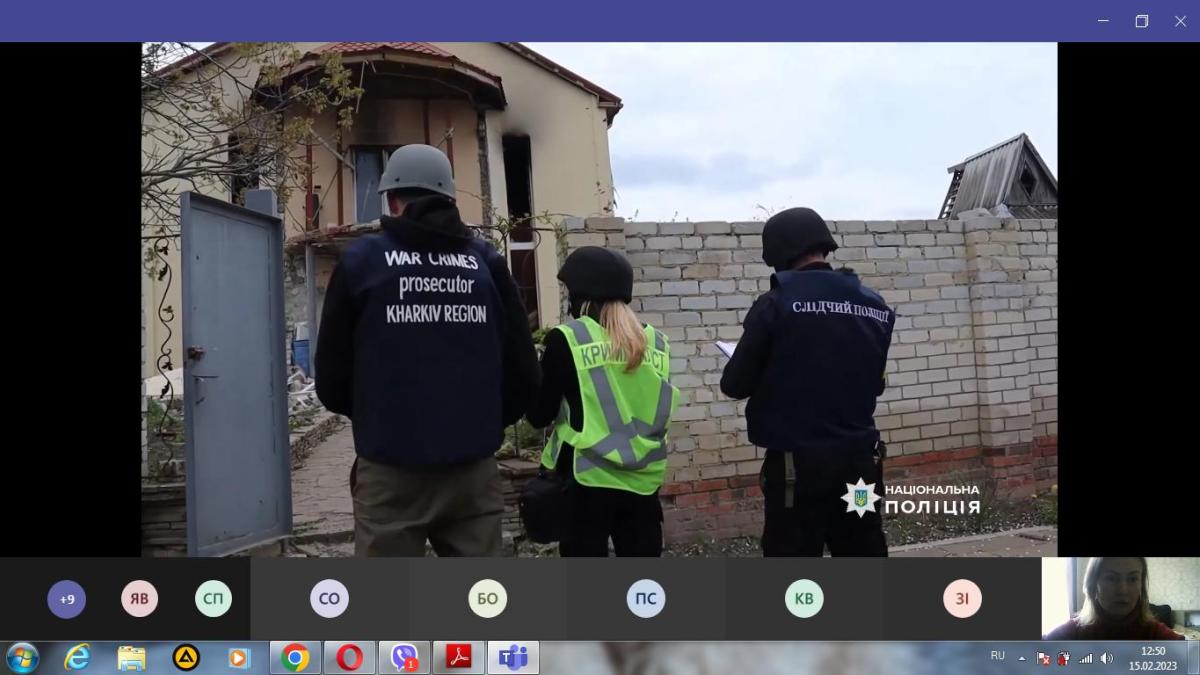1200x675 pixels.
Task: Select participant avatar ЯВ
Action: pos(140,599)
